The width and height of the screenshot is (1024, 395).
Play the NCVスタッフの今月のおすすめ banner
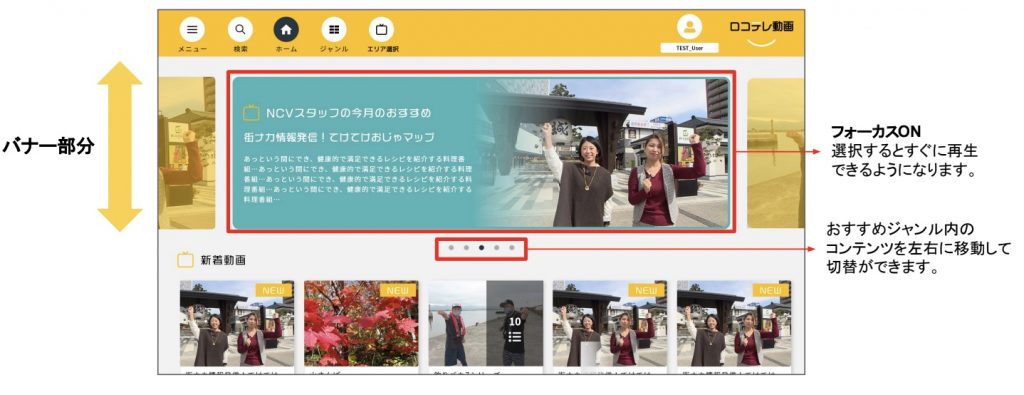click(481, 153)
